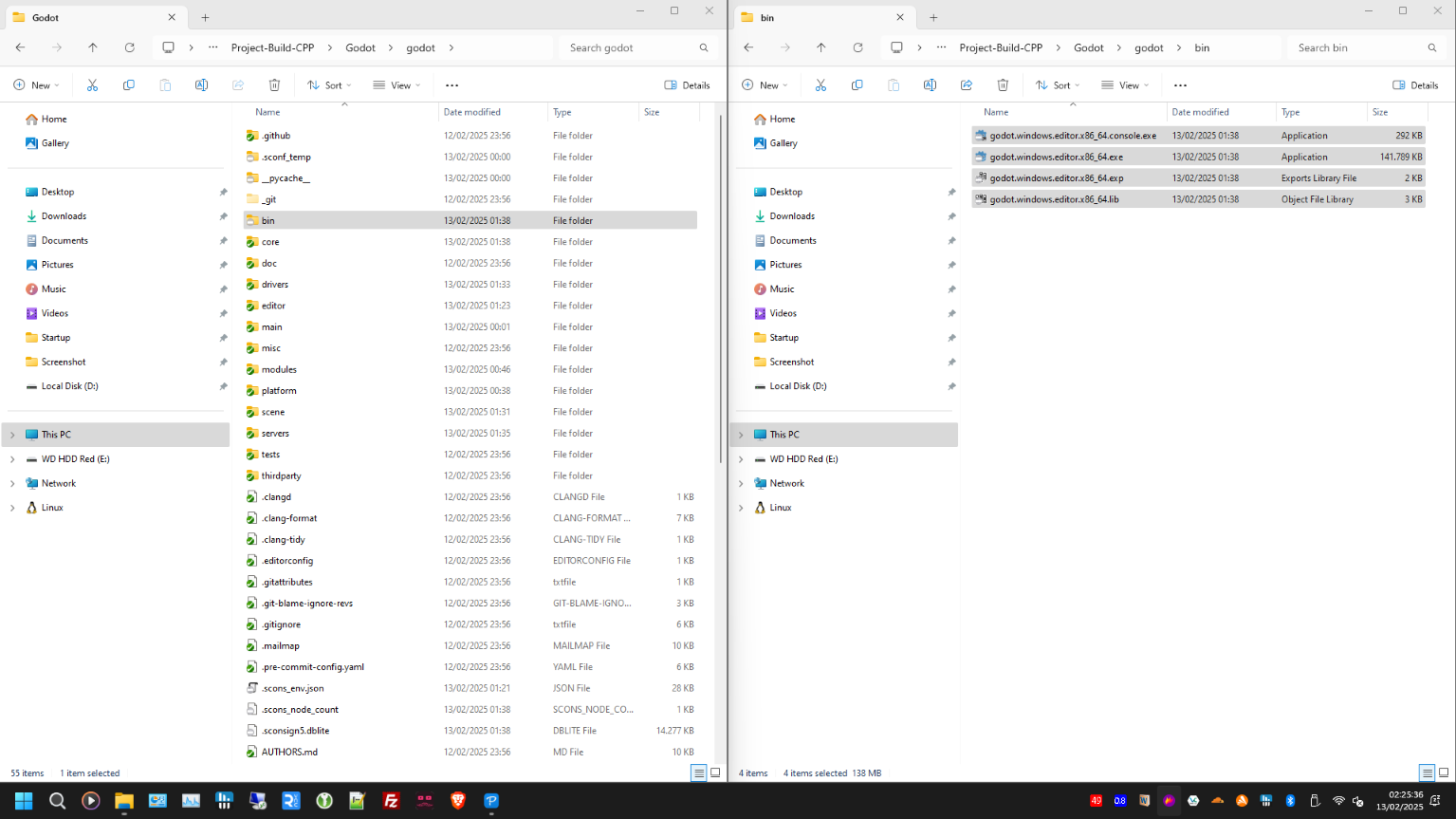Click Share icon in bin window toolbar

click(x=967, y=85)
